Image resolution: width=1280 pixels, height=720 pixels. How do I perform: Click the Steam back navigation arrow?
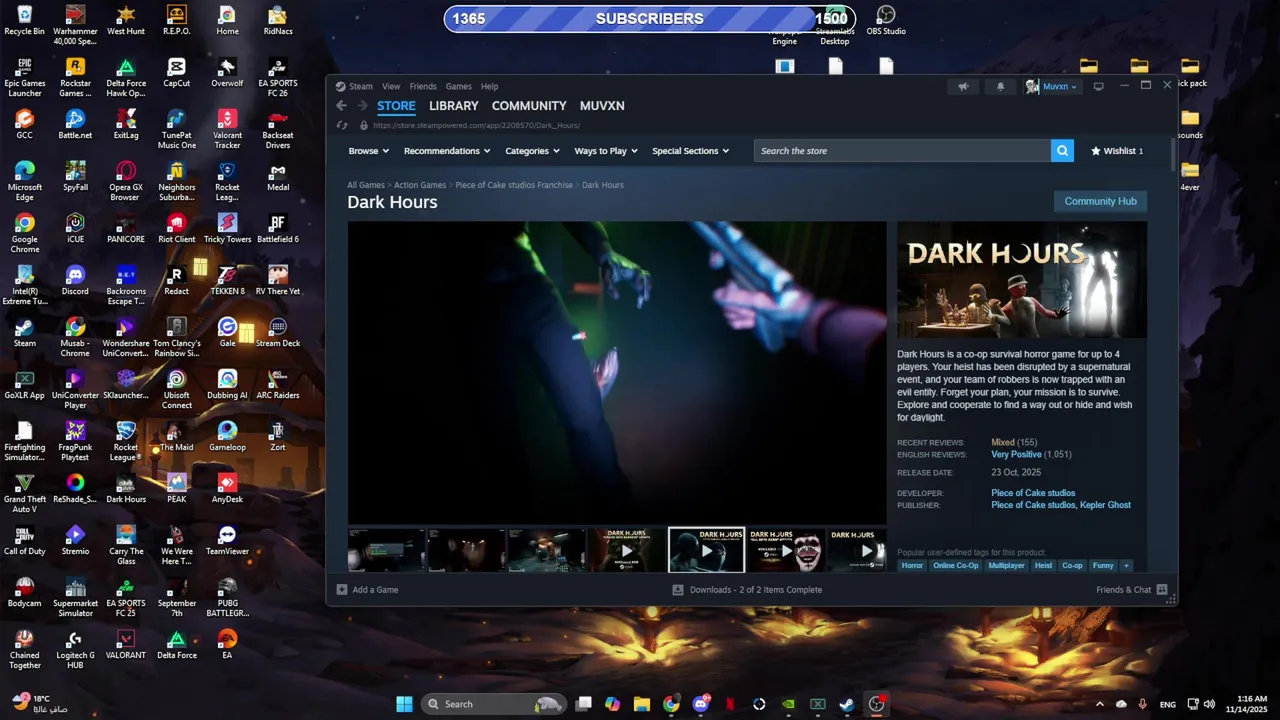click(x=341, y=106)
